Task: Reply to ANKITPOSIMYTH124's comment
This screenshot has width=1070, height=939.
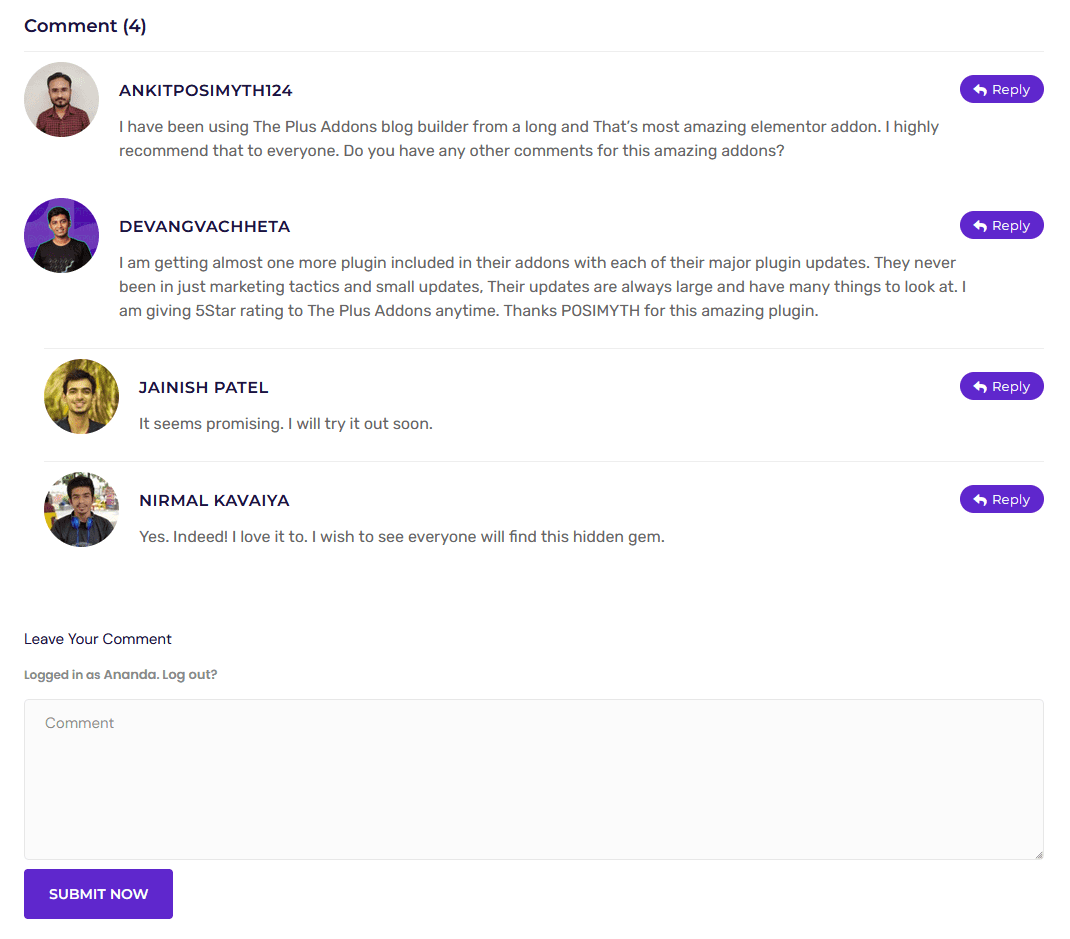Action: coord(1001,89)
